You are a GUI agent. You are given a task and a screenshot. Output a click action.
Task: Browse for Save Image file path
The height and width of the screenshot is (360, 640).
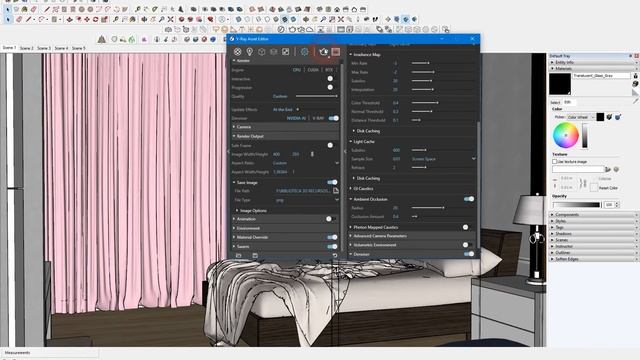[x=336, y=191]
